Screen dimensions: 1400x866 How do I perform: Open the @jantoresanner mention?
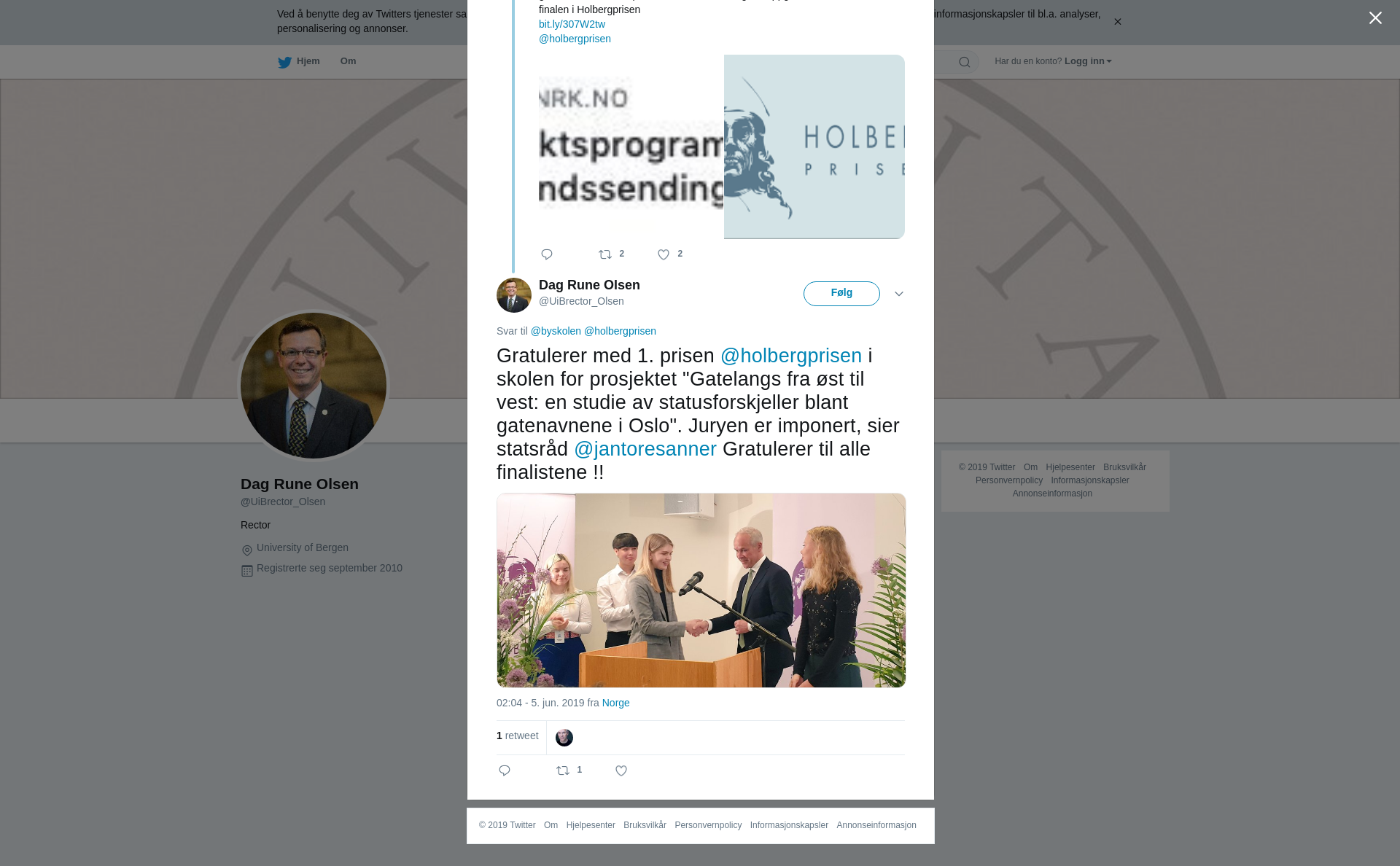645,449
